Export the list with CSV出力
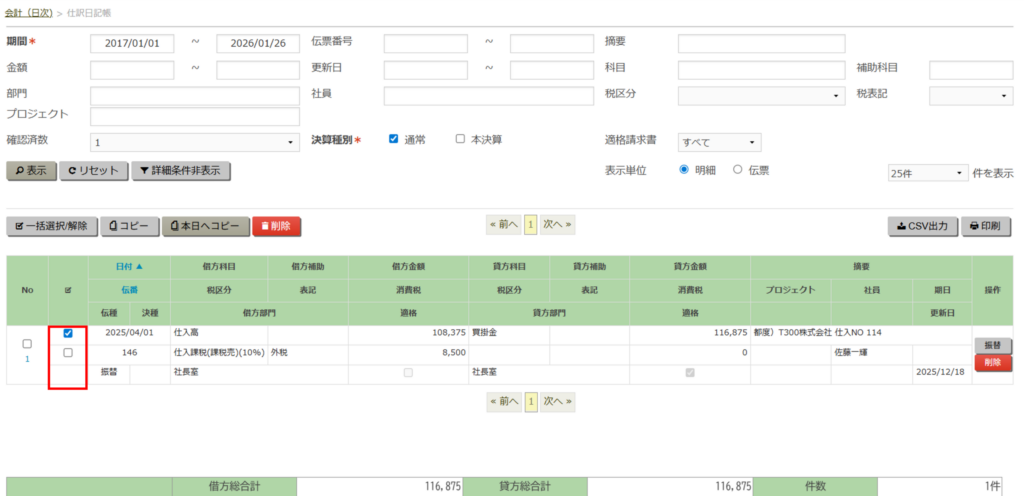The image size is (1024, 496). click(922, 226)
